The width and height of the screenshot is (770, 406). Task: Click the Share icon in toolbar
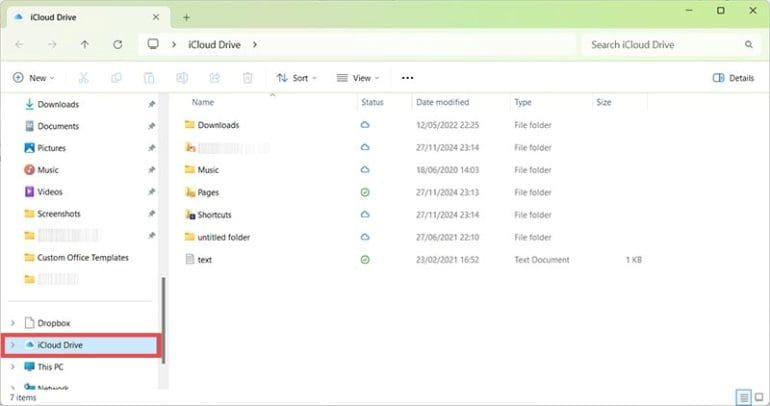point(215,78)
